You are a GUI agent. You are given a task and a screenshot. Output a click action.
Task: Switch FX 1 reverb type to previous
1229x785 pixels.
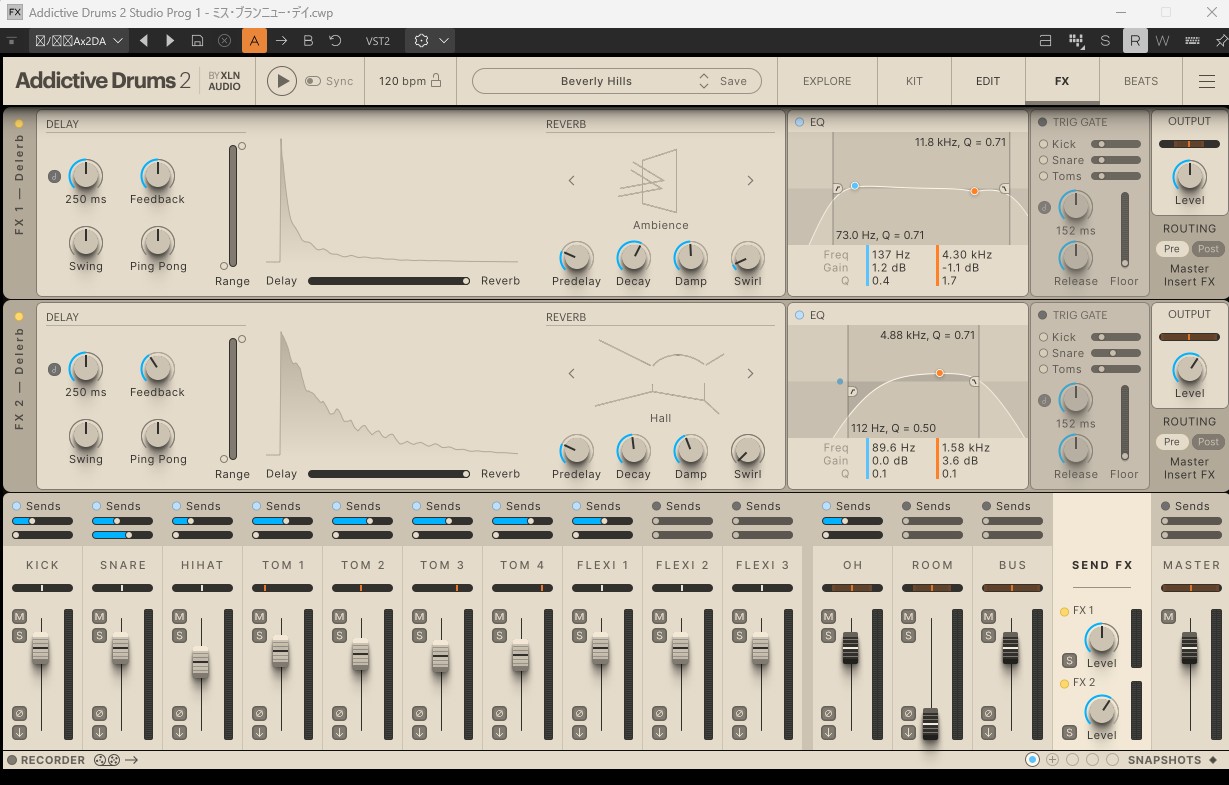tap(572, 181)
